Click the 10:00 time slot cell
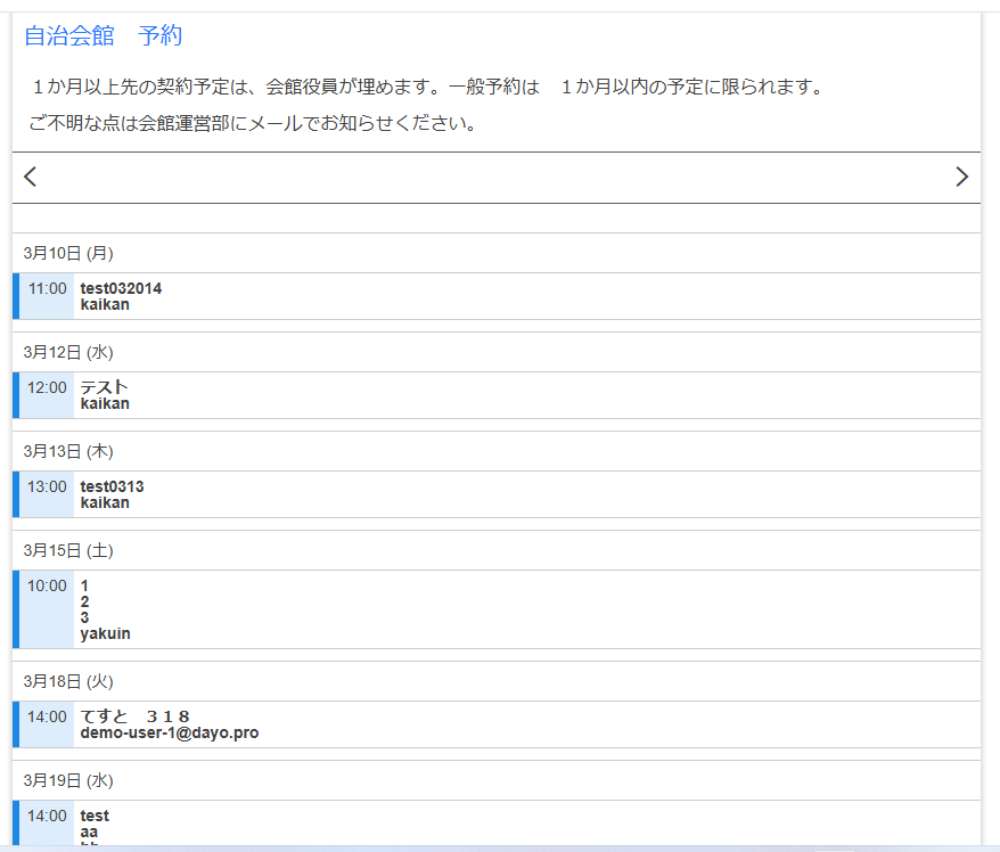The image size is (1000, 852). (x=47, y=586)
